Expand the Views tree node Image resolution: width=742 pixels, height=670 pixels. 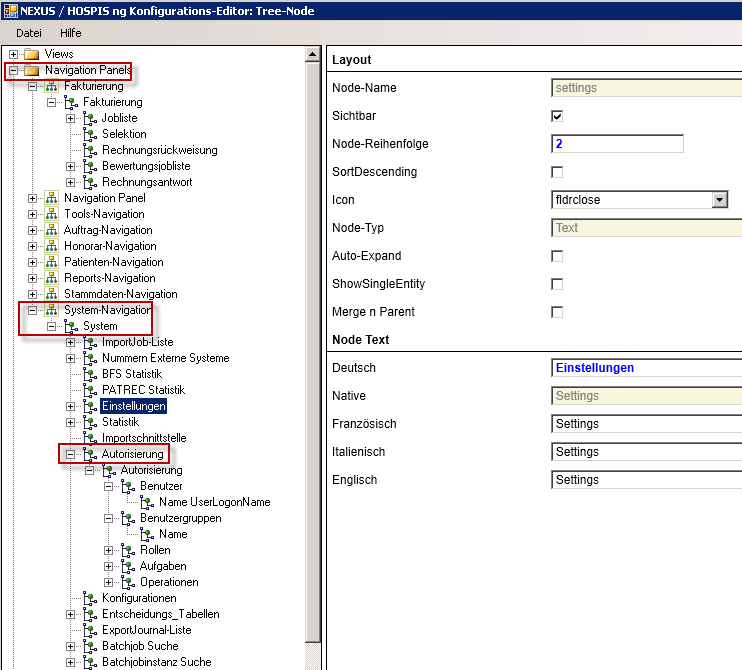(x=13, y=54)
